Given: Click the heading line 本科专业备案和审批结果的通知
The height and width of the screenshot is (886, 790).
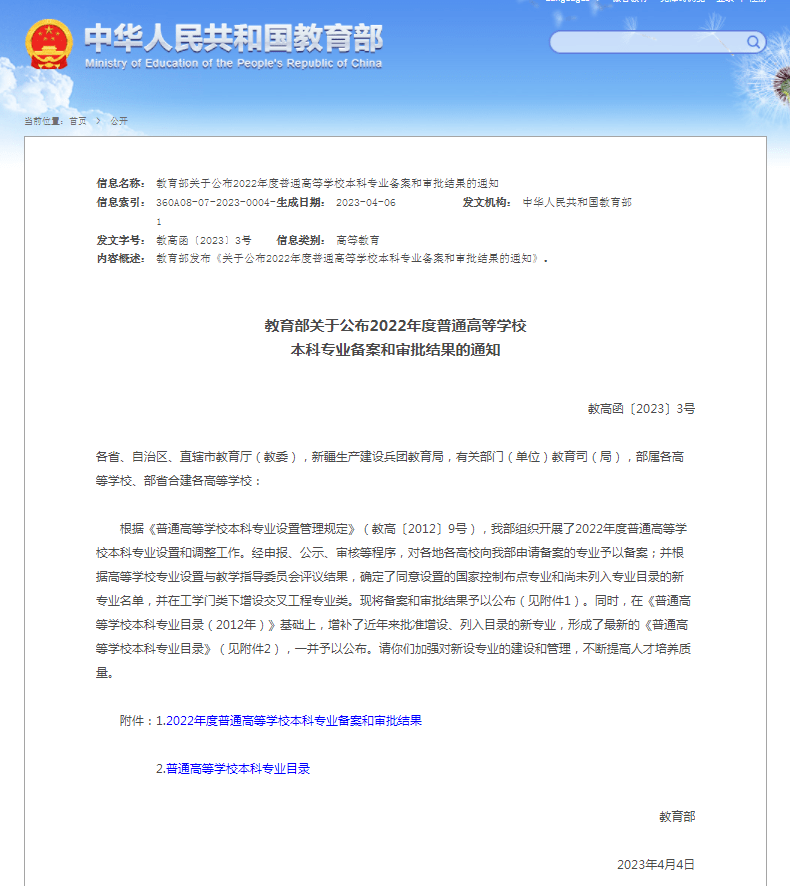Looking at the screenshot, I should pos(395,350).
